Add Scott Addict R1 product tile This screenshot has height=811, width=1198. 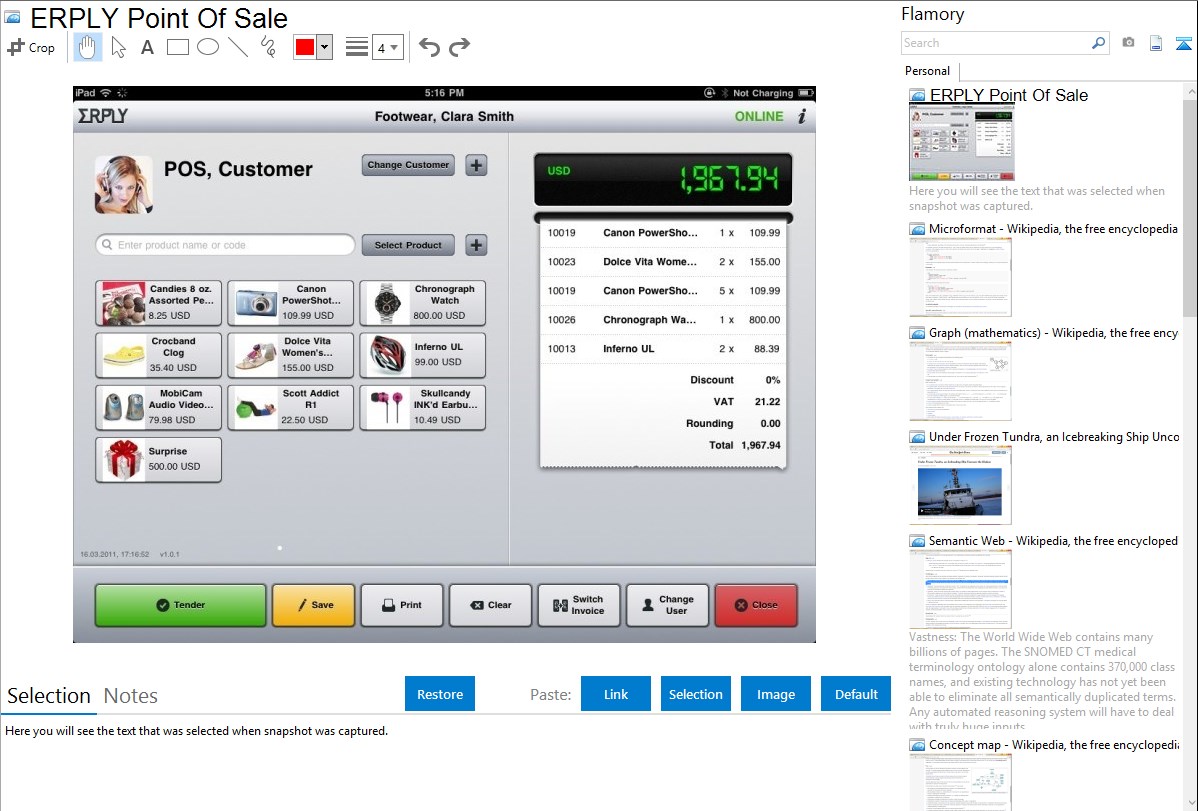pyautogui.click(x=290, y=407)
